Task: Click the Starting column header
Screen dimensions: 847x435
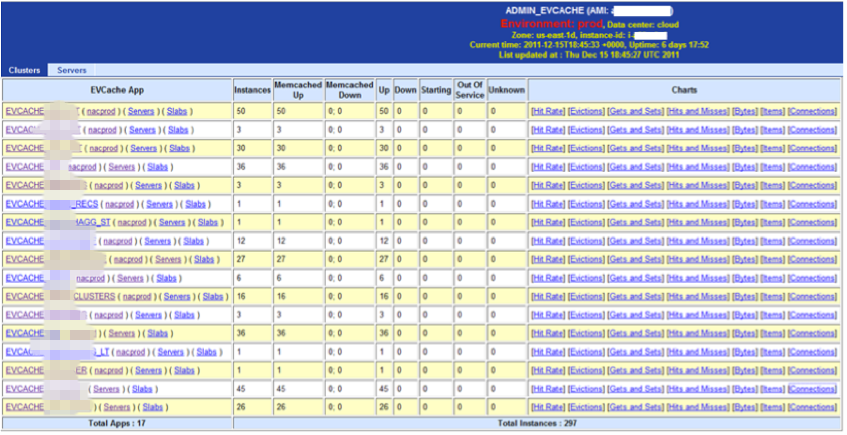Action: click(436, 90)
